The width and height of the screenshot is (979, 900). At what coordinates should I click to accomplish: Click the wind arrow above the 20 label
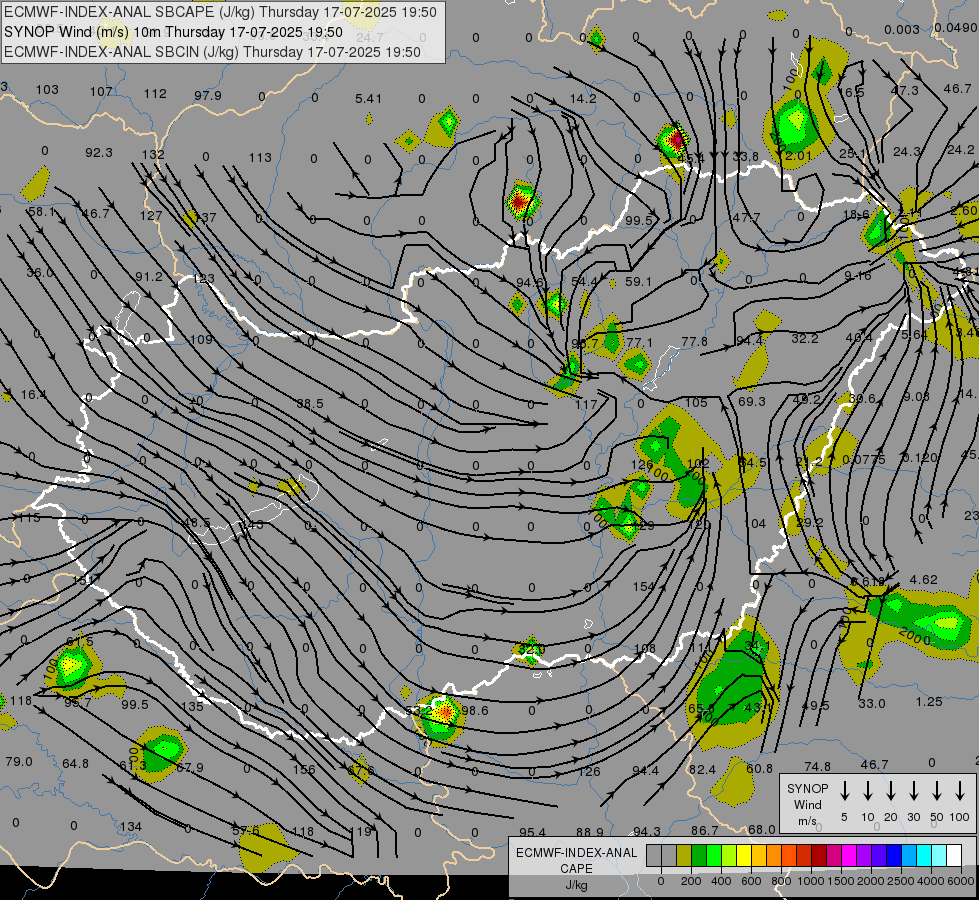(890, 791)
